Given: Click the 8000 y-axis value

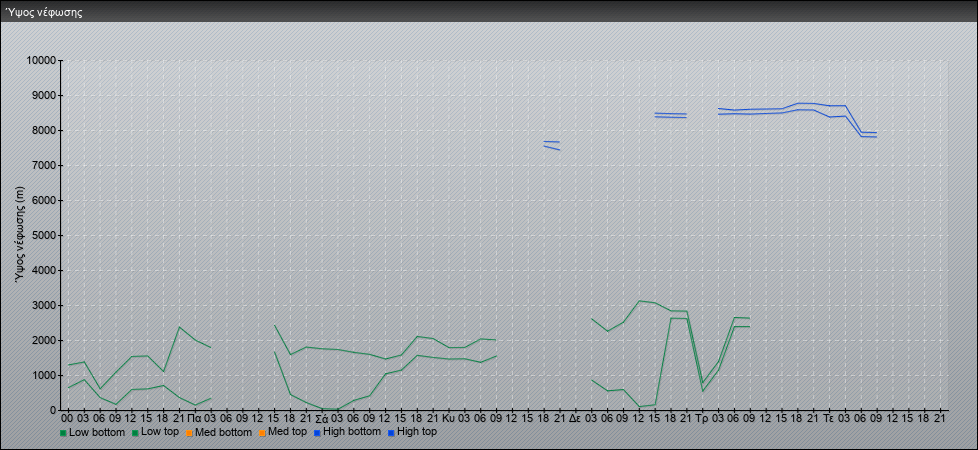Looking at the screenshot, I should 44,130.
